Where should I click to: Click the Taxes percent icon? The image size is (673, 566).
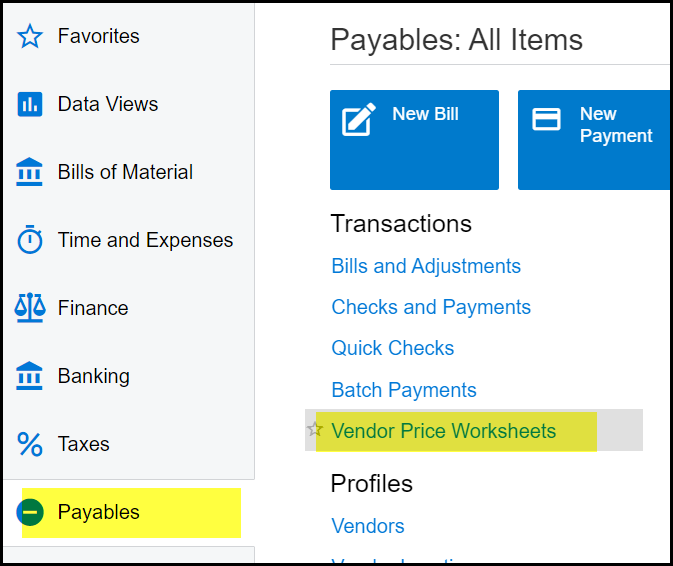click(30, 444)
